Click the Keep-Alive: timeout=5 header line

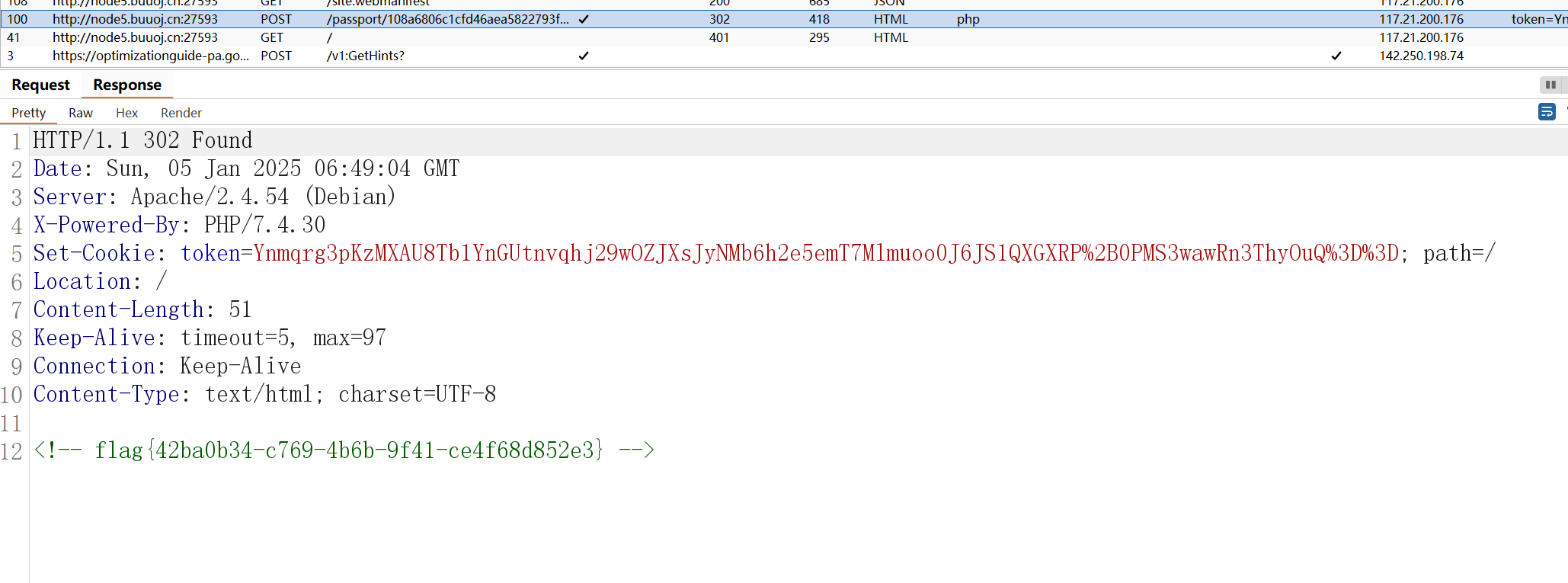210,338
